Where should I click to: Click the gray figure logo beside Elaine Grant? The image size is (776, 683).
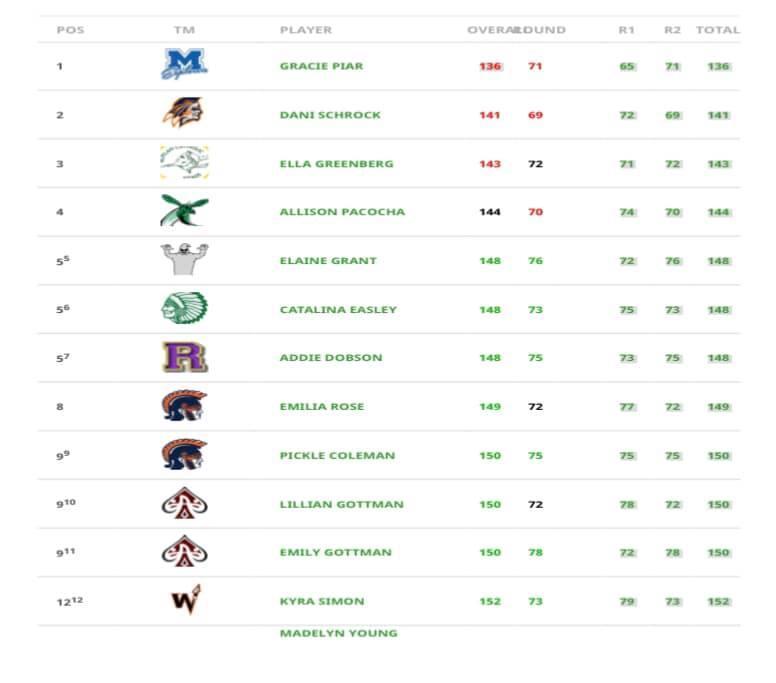coord(184,260)
